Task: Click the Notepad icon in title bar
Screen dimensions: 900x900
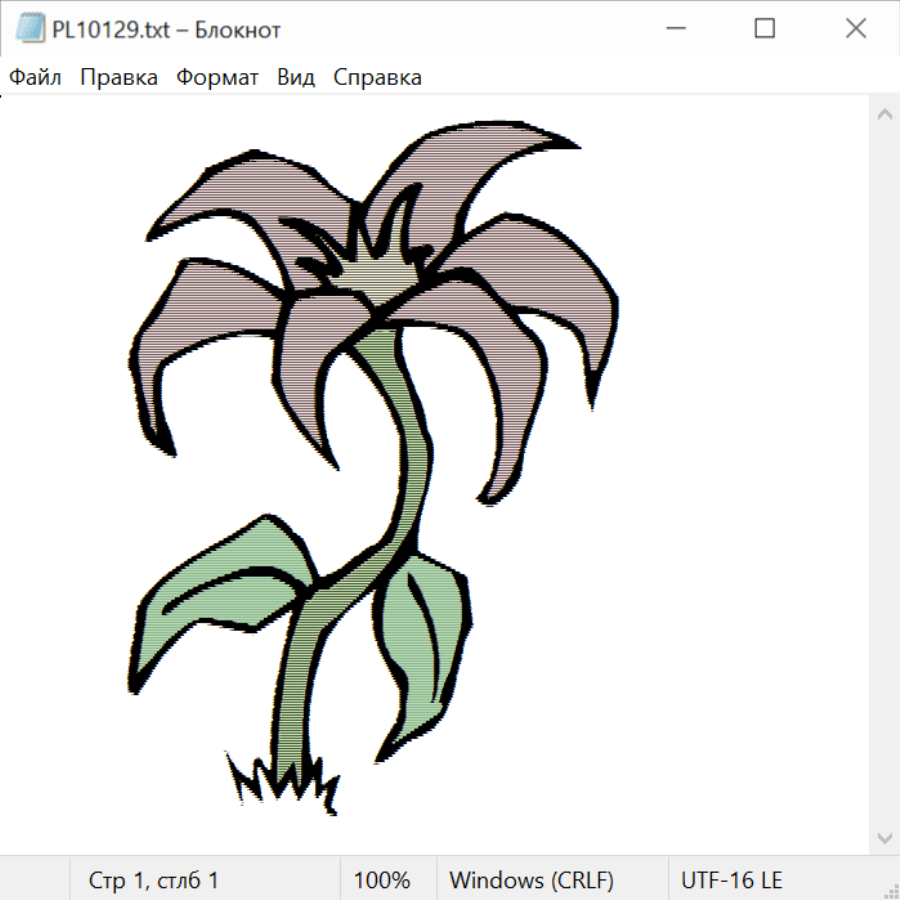Action: click(x=31, y=29)
